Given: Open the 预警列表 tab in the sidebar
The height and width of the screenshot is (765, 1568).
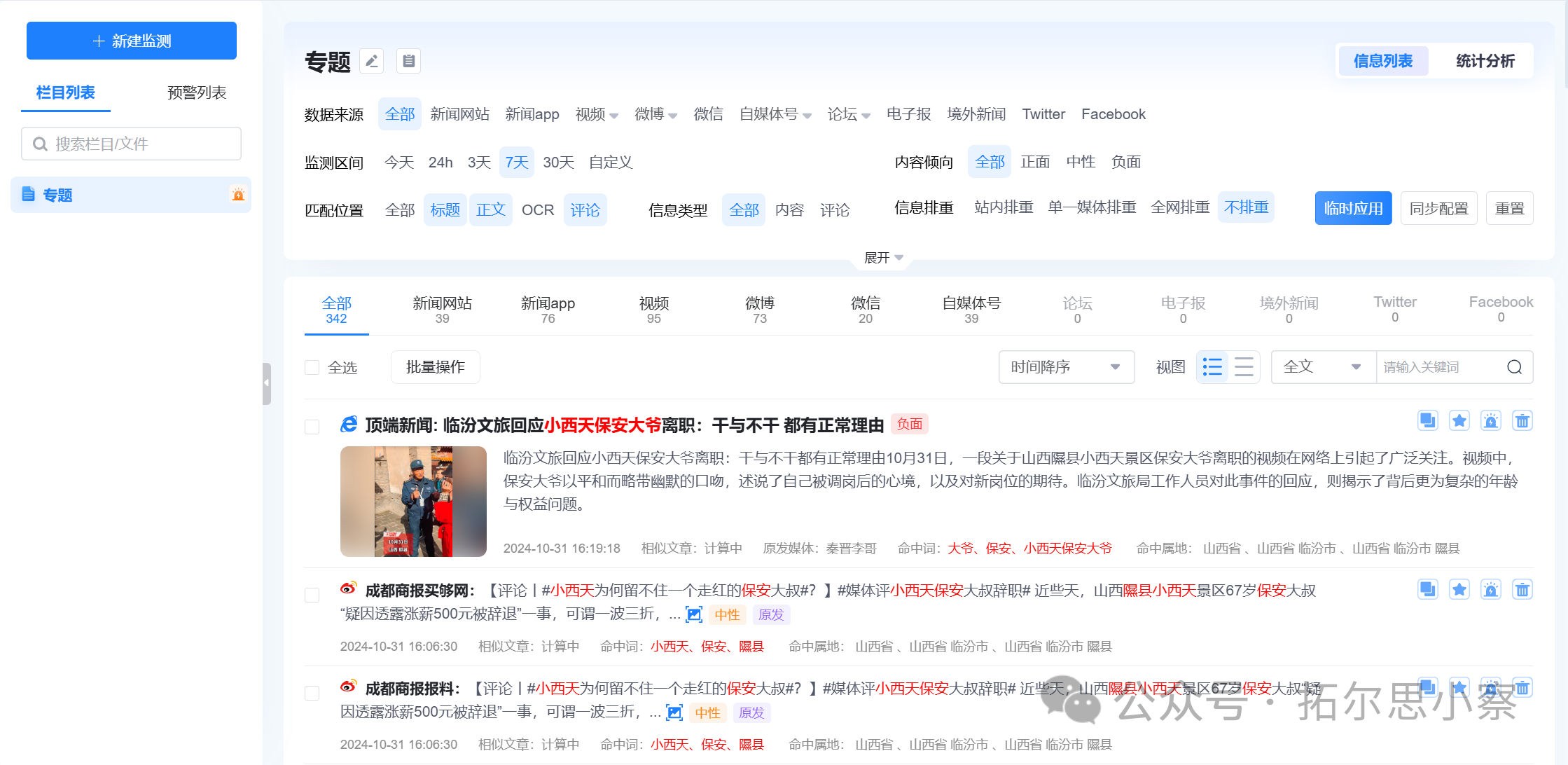Looking at the screenshot, I should point(197,92).
